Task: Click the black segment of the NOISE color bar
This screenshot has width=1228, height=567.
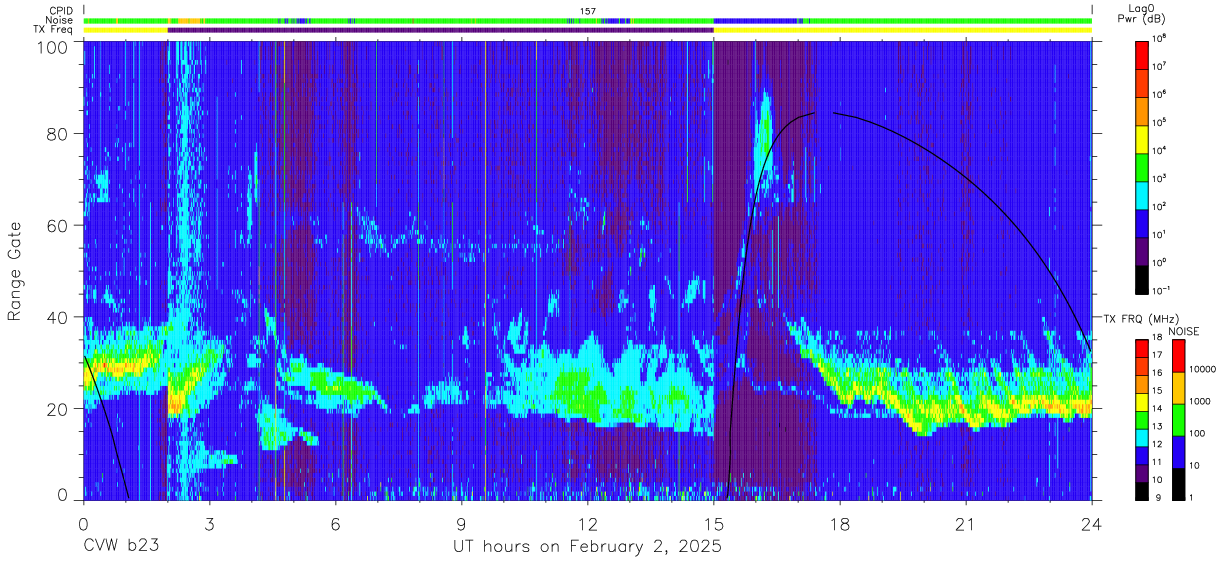Action: [x=1180, y=483]
